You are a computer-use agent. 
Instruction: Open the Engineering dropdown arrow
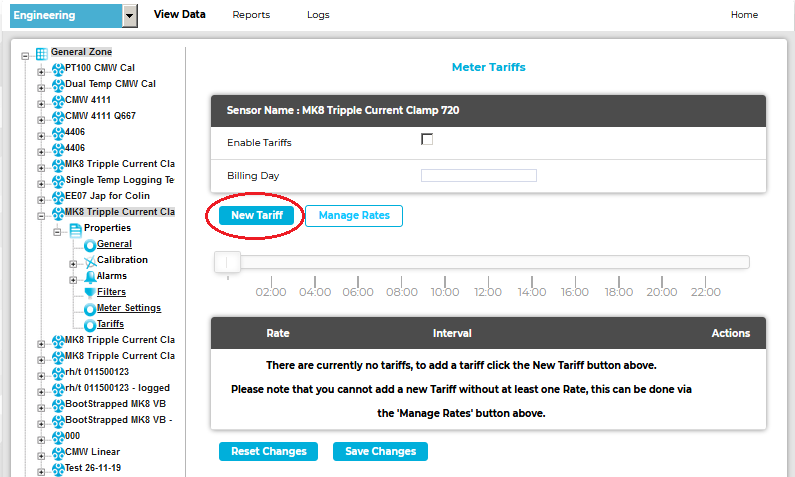click(130, 16)
